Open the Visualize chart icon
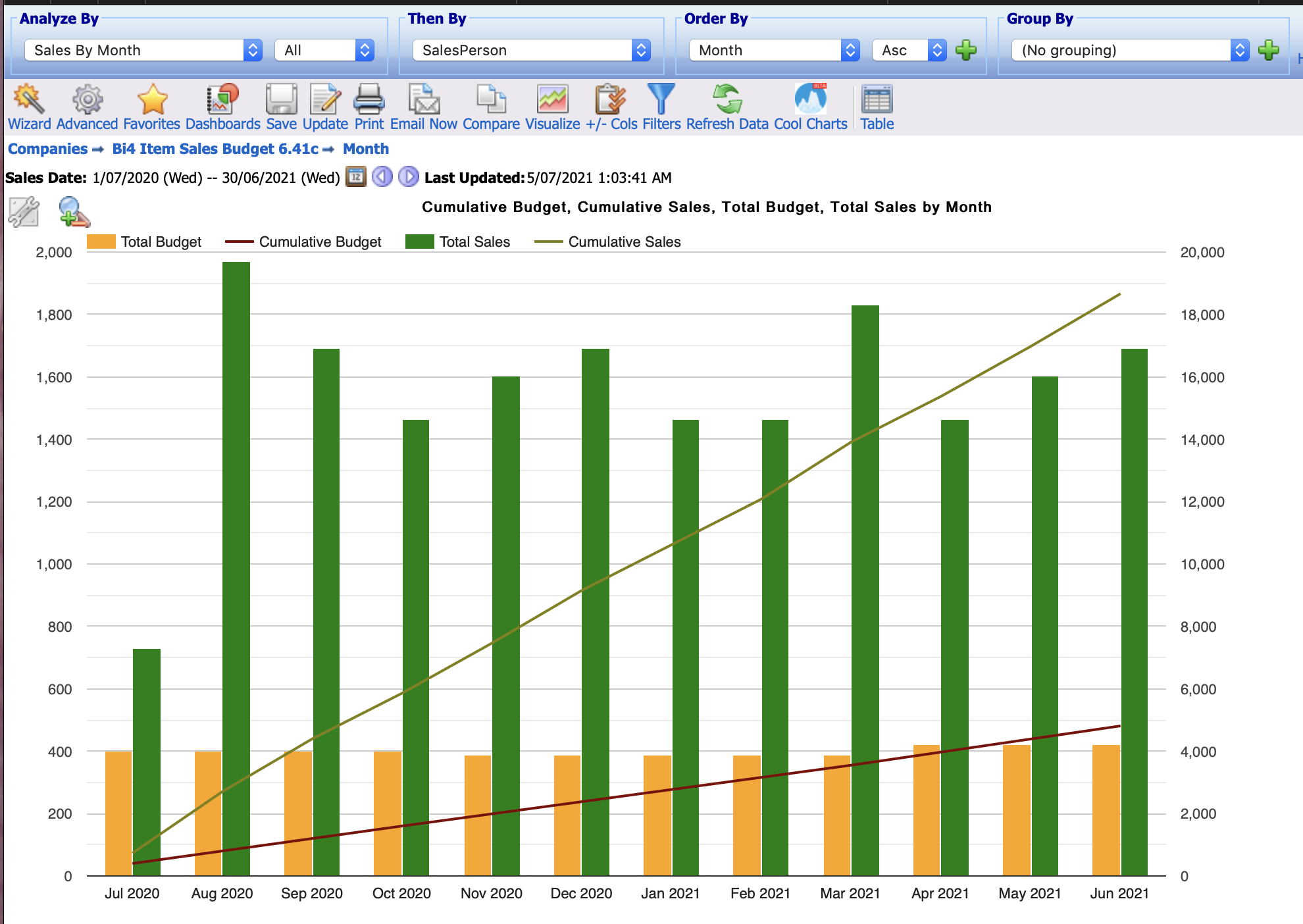1303x924 pixels. [x=552, y=99]
